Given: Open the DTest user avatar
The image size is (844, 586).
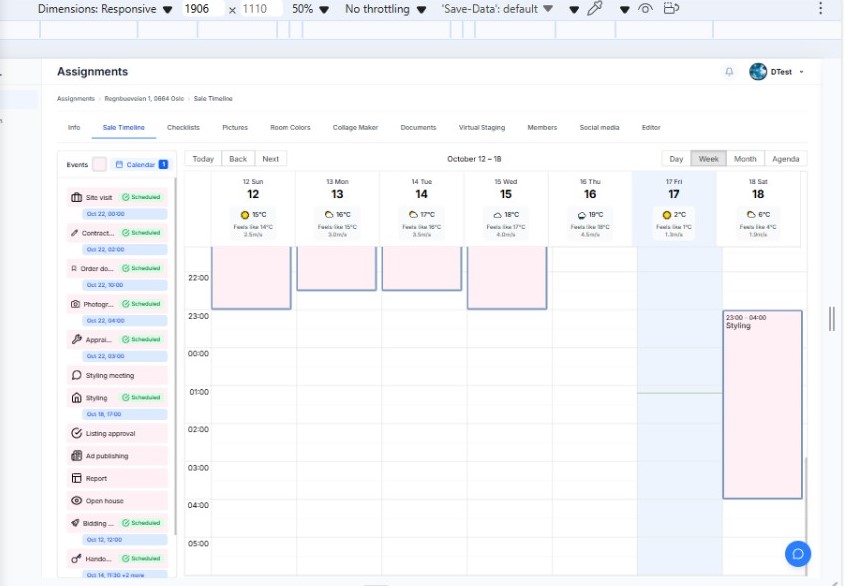Looking at the screenshot, I should tap(758, 72).
